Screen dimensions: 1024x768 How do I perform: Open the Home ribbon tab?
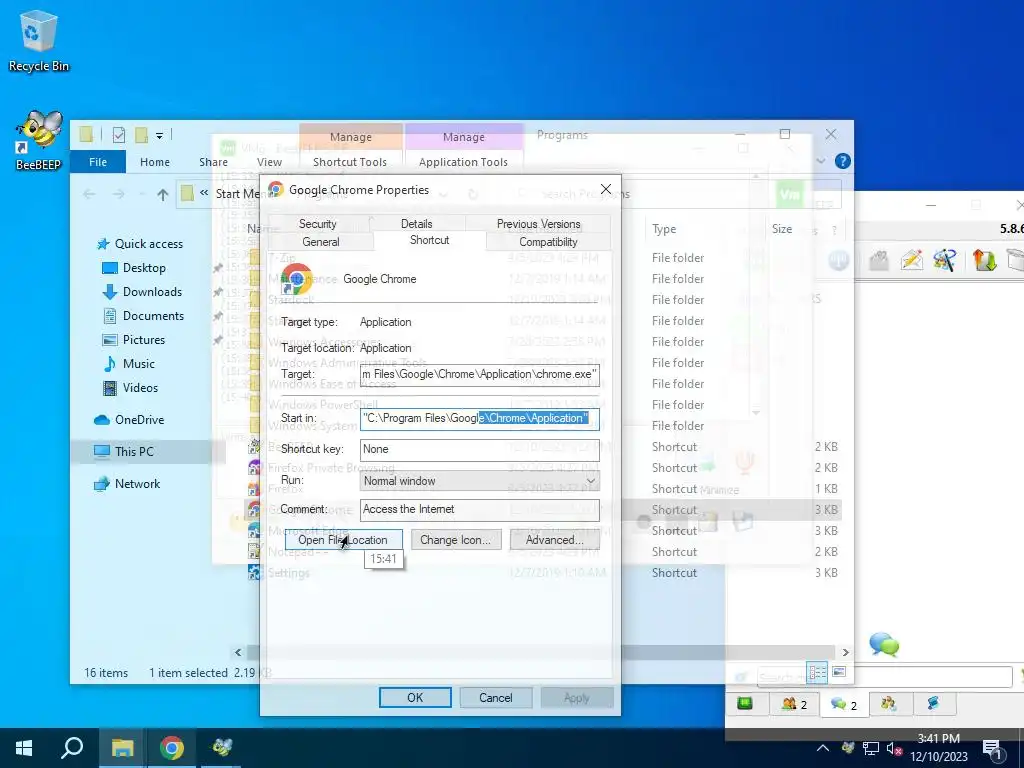click(x=155, y=162)
